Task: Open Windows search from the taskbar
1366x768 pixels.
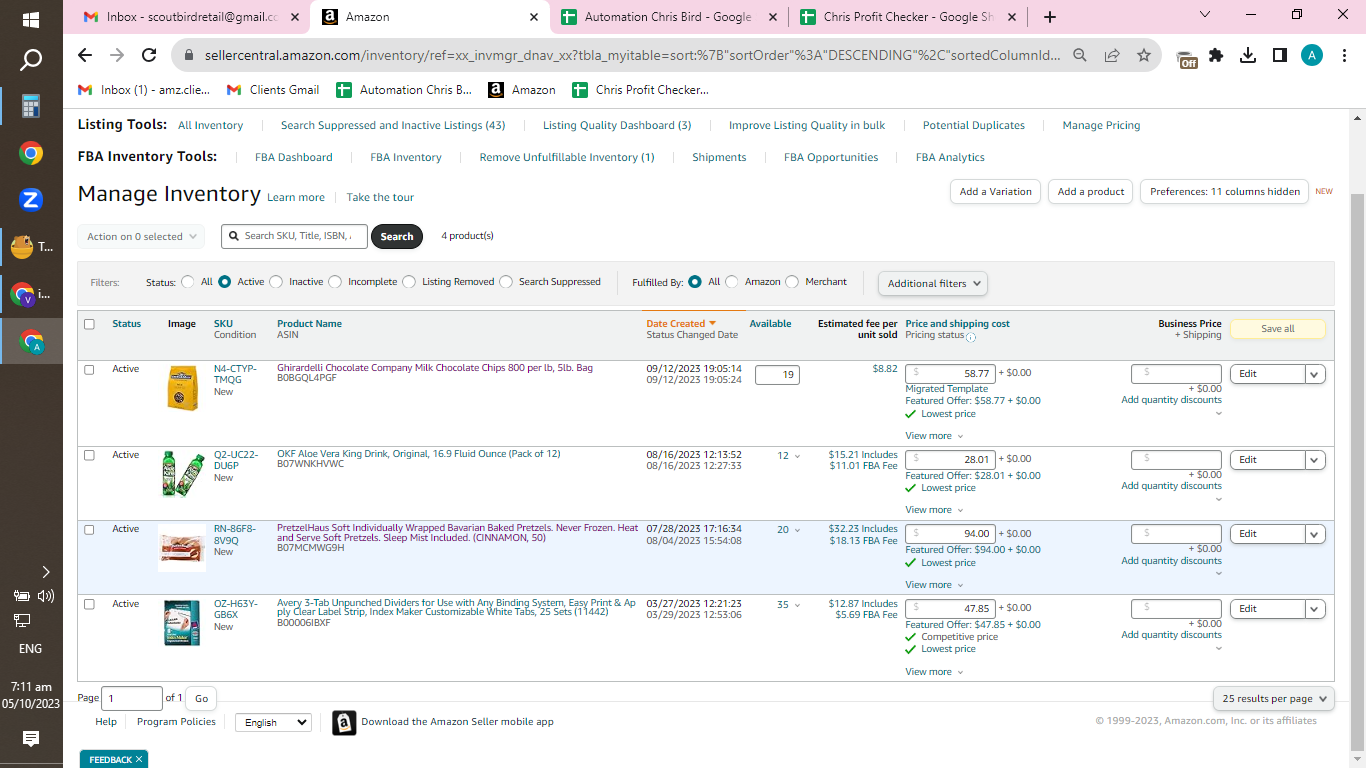Action: 31,60
